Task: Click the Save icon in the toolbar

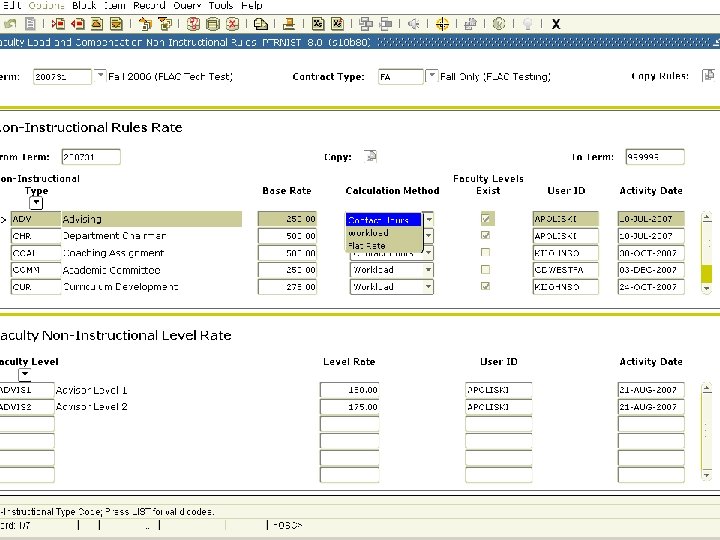Action: 8,23
